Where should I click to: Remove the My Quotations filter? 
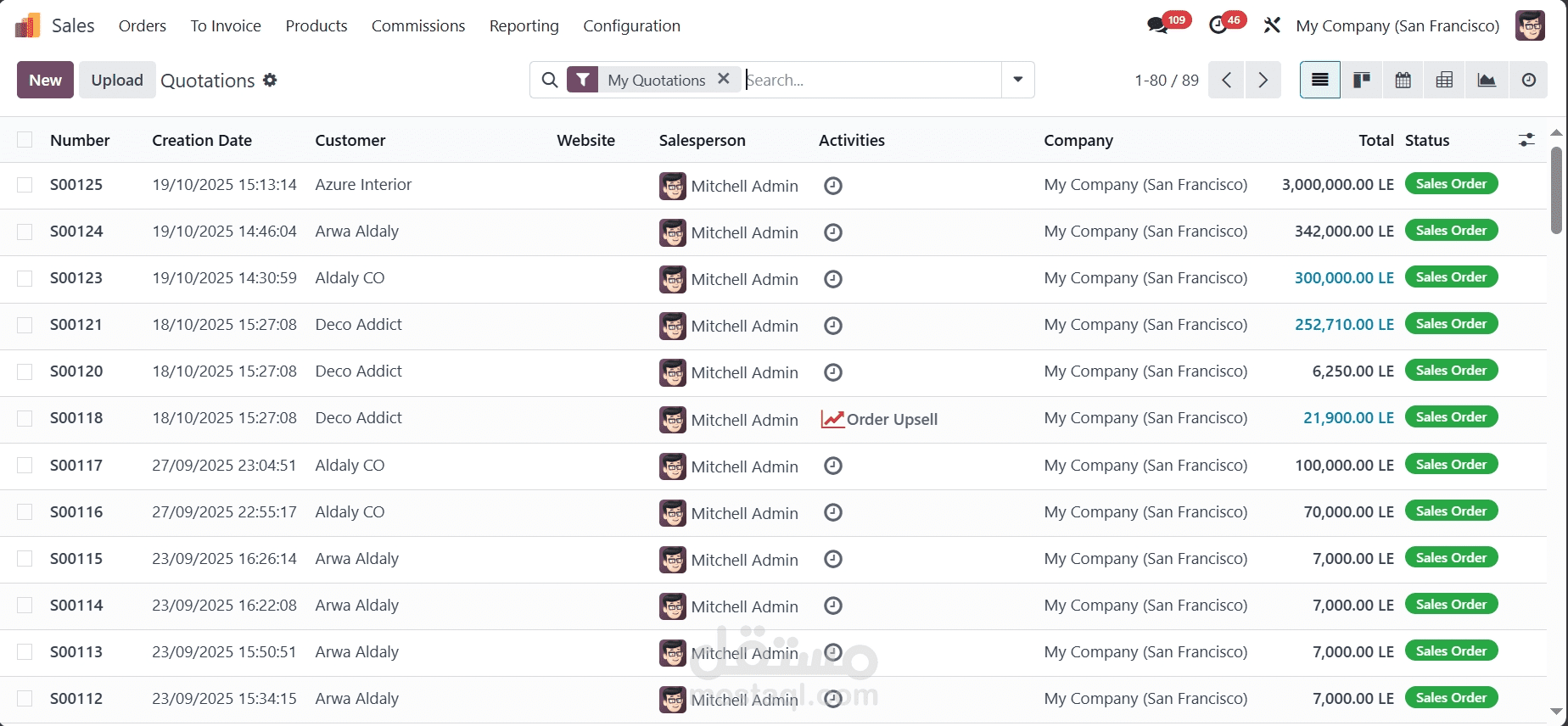724,79
